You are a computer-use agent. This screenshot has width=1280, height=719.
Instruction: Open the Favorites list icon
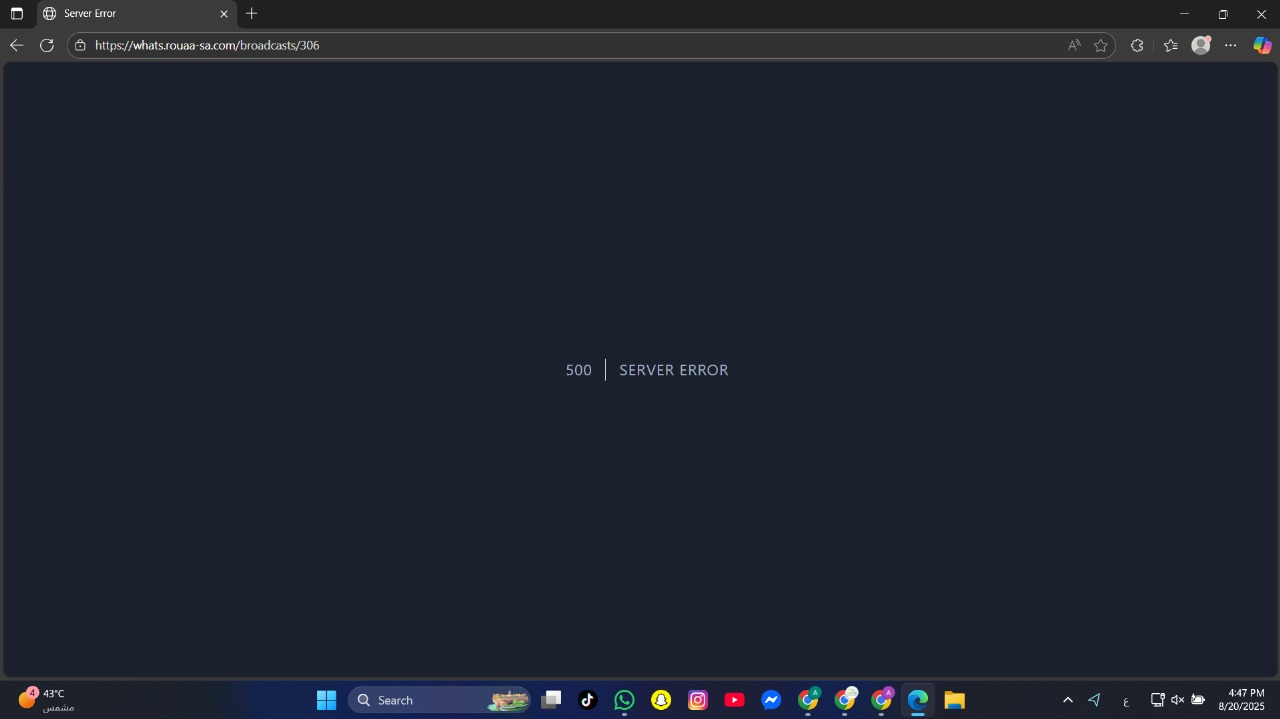point(1171,45)
